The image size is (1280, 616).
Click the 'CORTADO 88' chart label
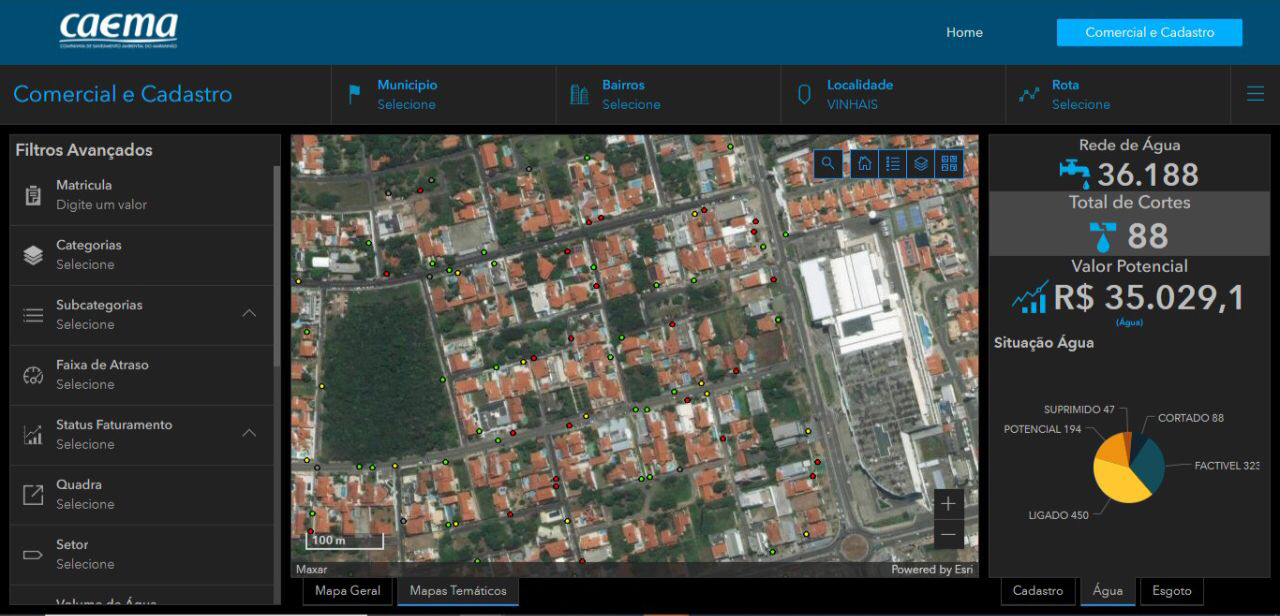tap(1190, 418)
